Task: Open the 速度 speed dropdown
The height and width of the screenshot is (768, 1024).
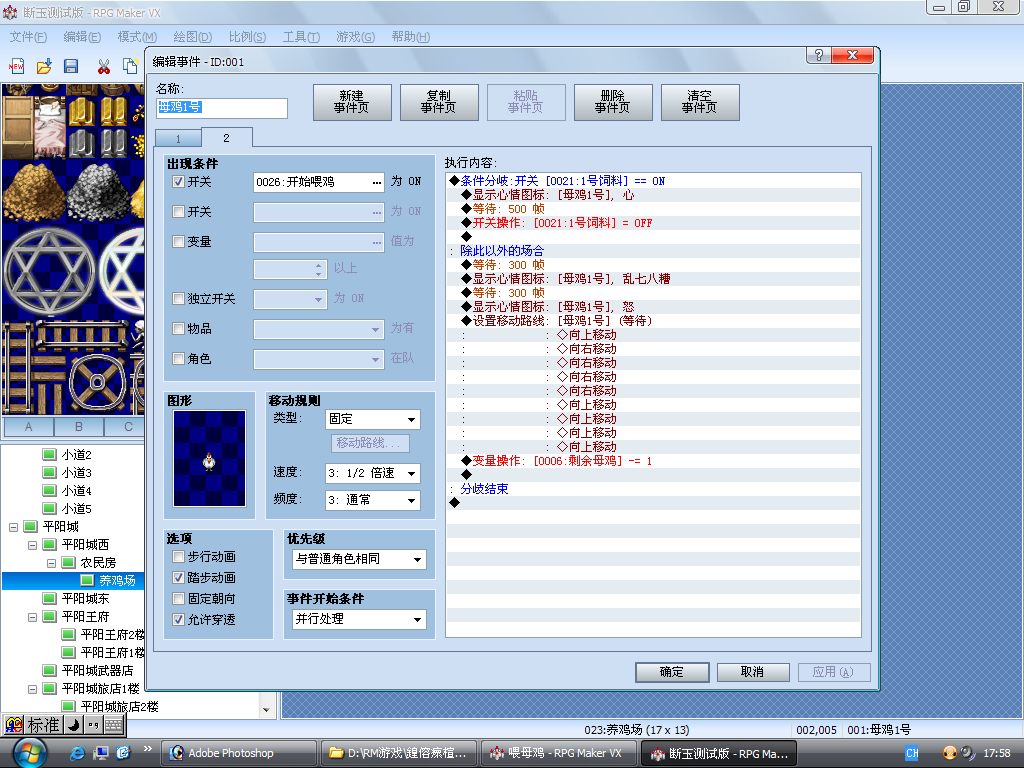Action: pyautogui.click(x=372, y=473)
